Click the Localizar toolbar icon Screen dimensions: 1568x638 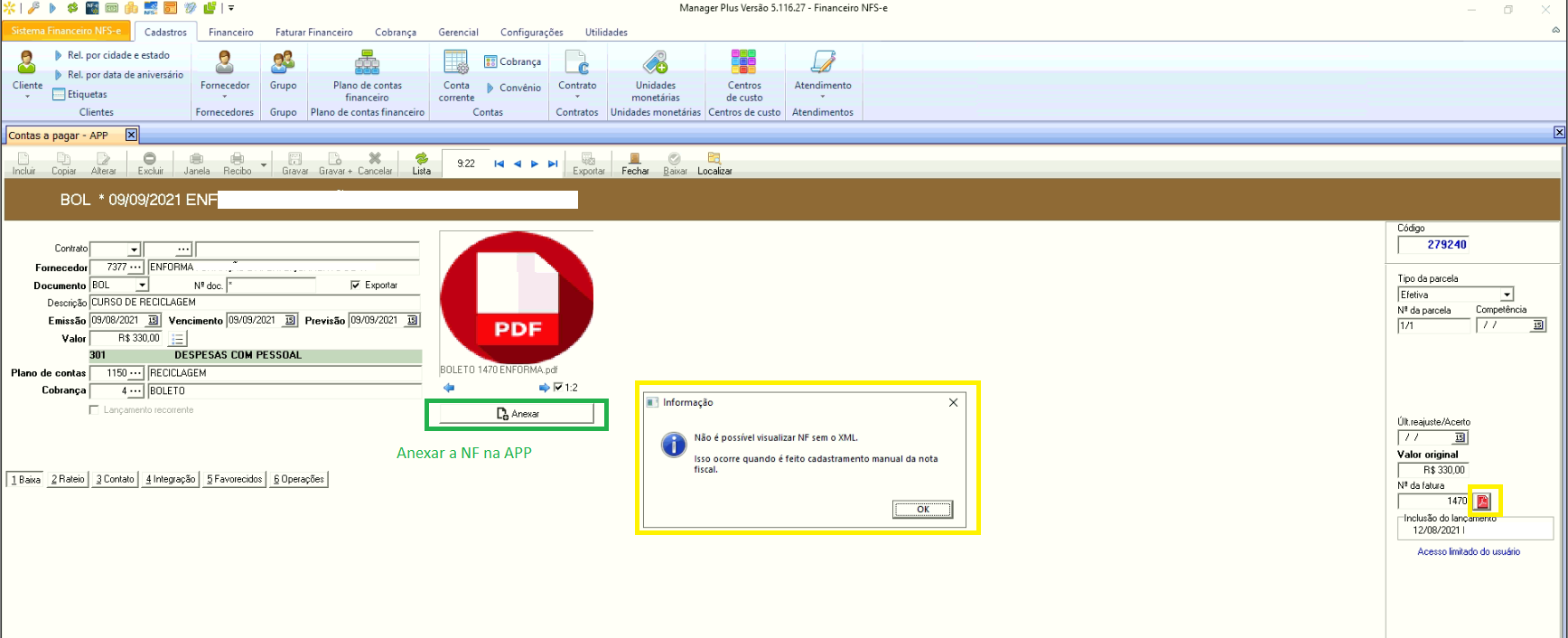click(714, 163)
